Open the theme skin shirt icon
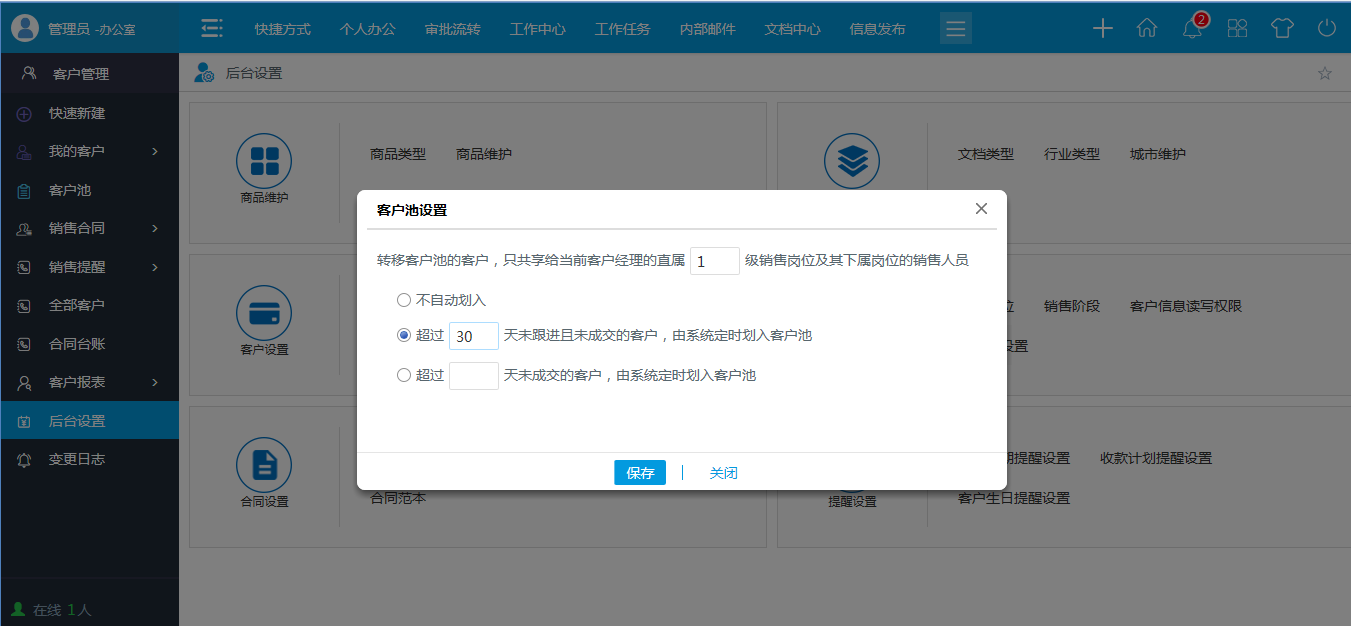Viewport: 1351px width, 626px height. pyautogui.click(x=1282, y=29)
